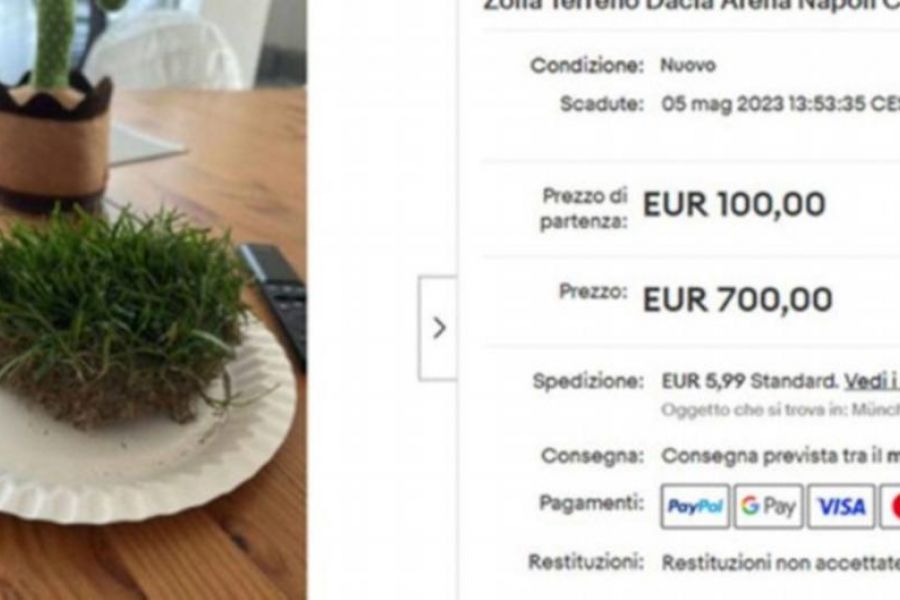Screen dimensions: 900x600
Task: Click the 'Restituzioni non accettate' text
Action: [x=781, y=563]
